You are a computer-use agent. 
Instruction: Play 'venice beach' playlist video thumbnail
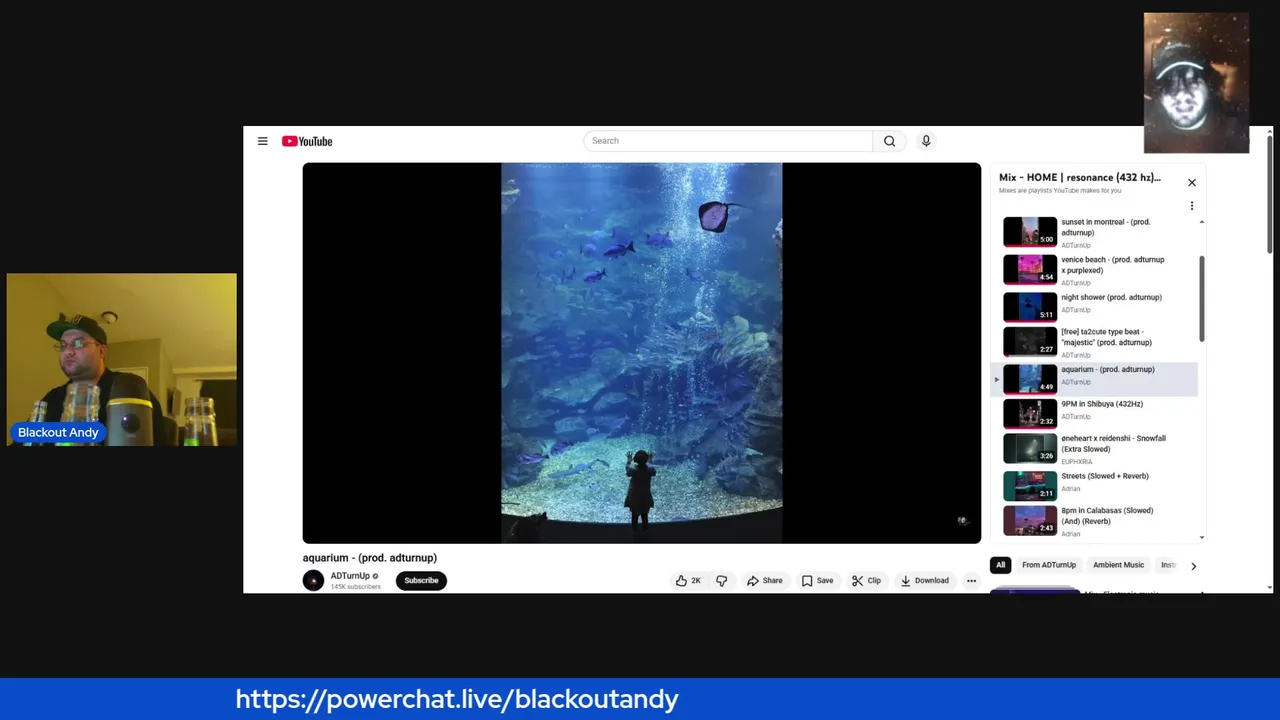(1030, 269)
